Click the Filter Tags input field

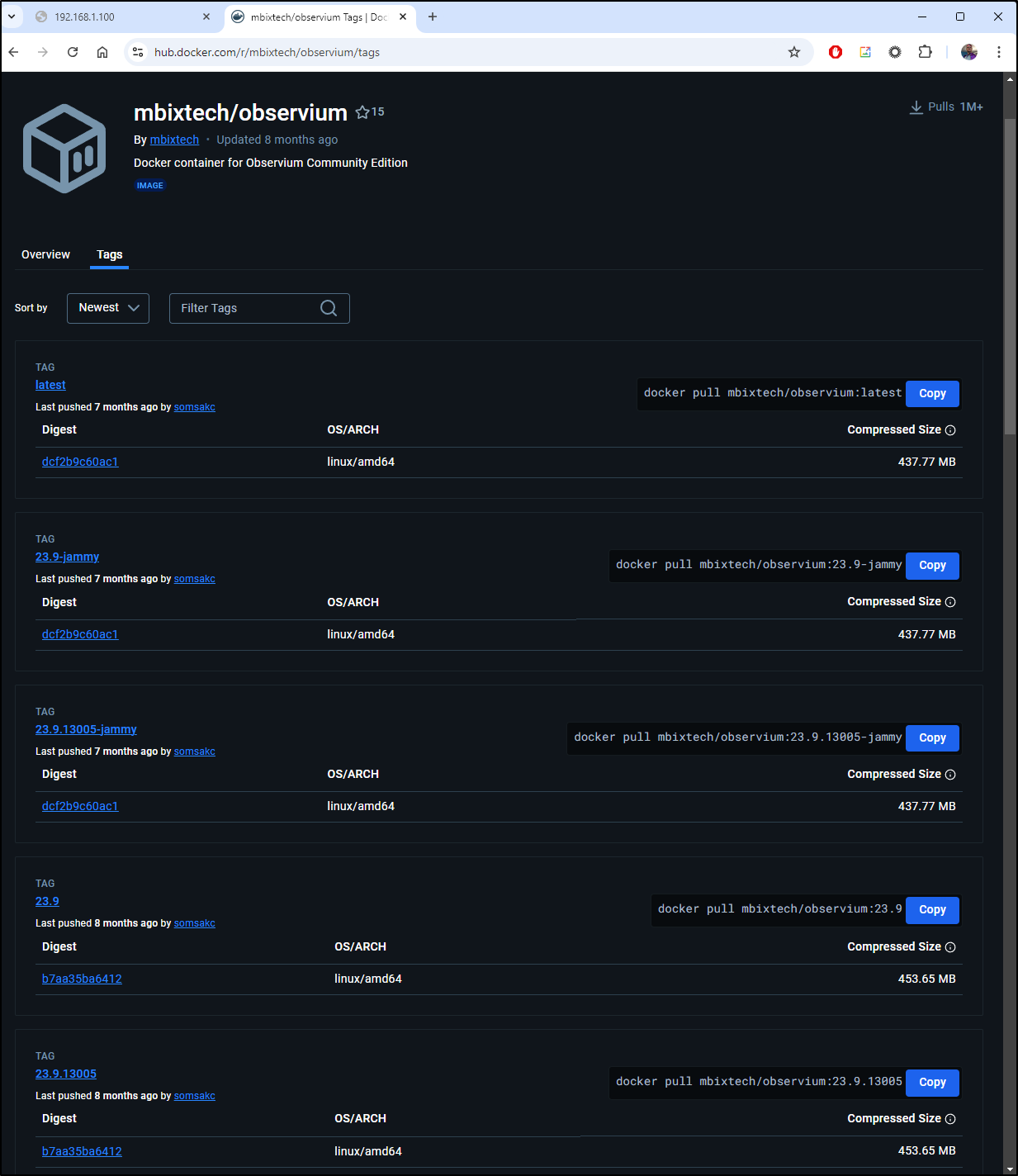(x=259, y=308)
